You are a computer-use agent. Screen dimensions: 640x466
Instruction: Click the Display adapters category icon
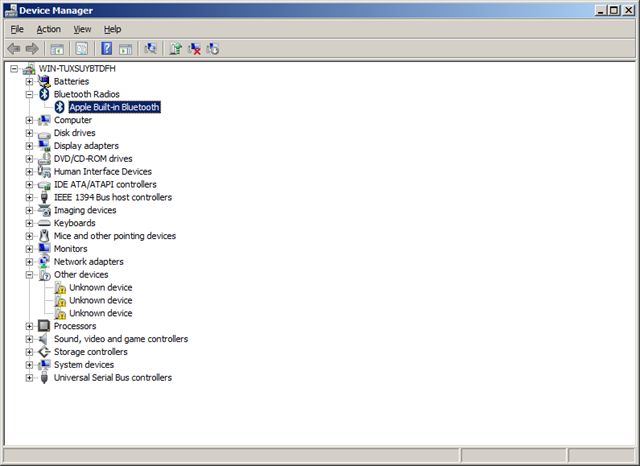(x=44, y=146)
